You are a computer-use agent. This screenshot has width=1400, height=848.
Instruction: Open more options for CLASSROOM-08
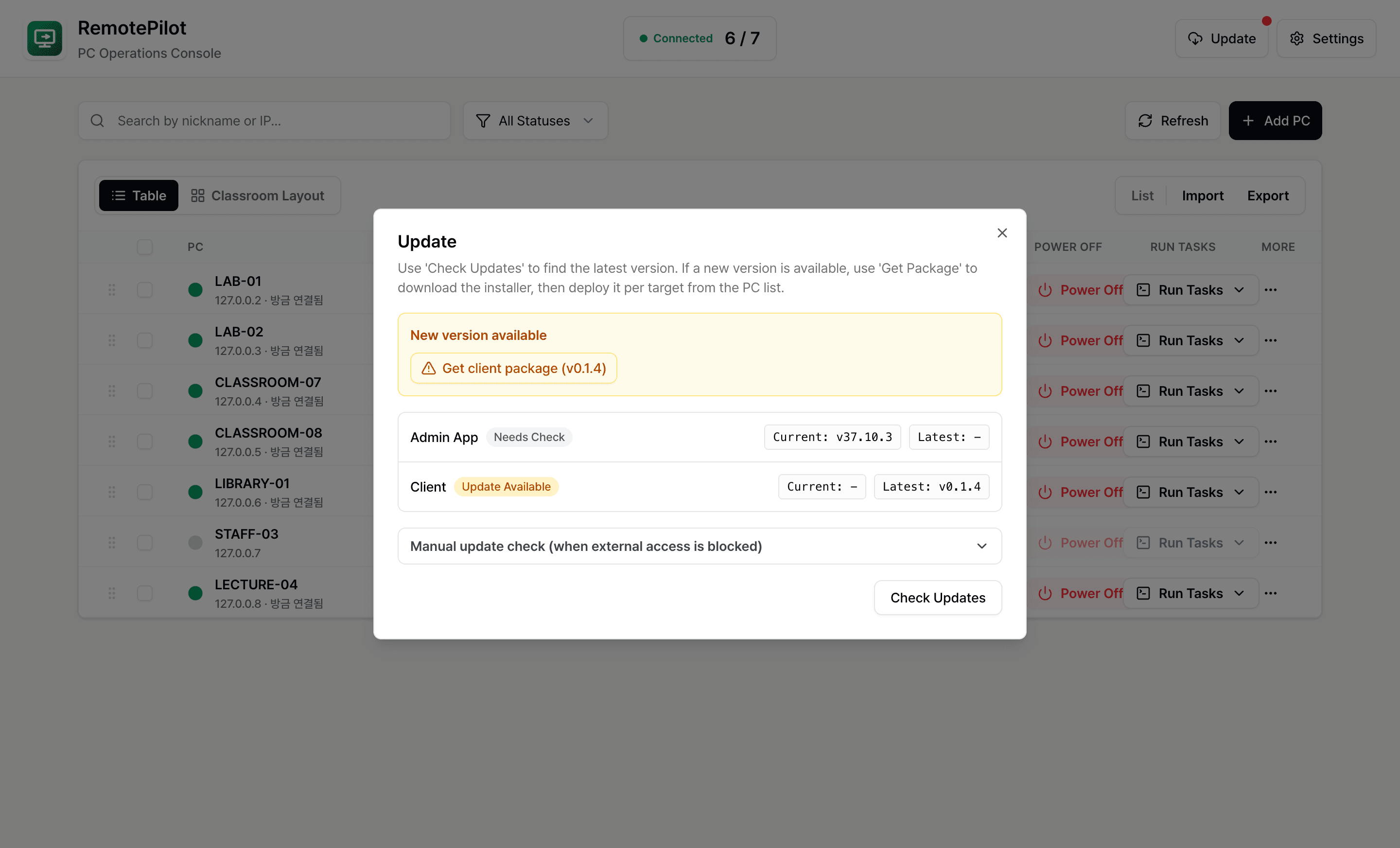point(1271,442)
